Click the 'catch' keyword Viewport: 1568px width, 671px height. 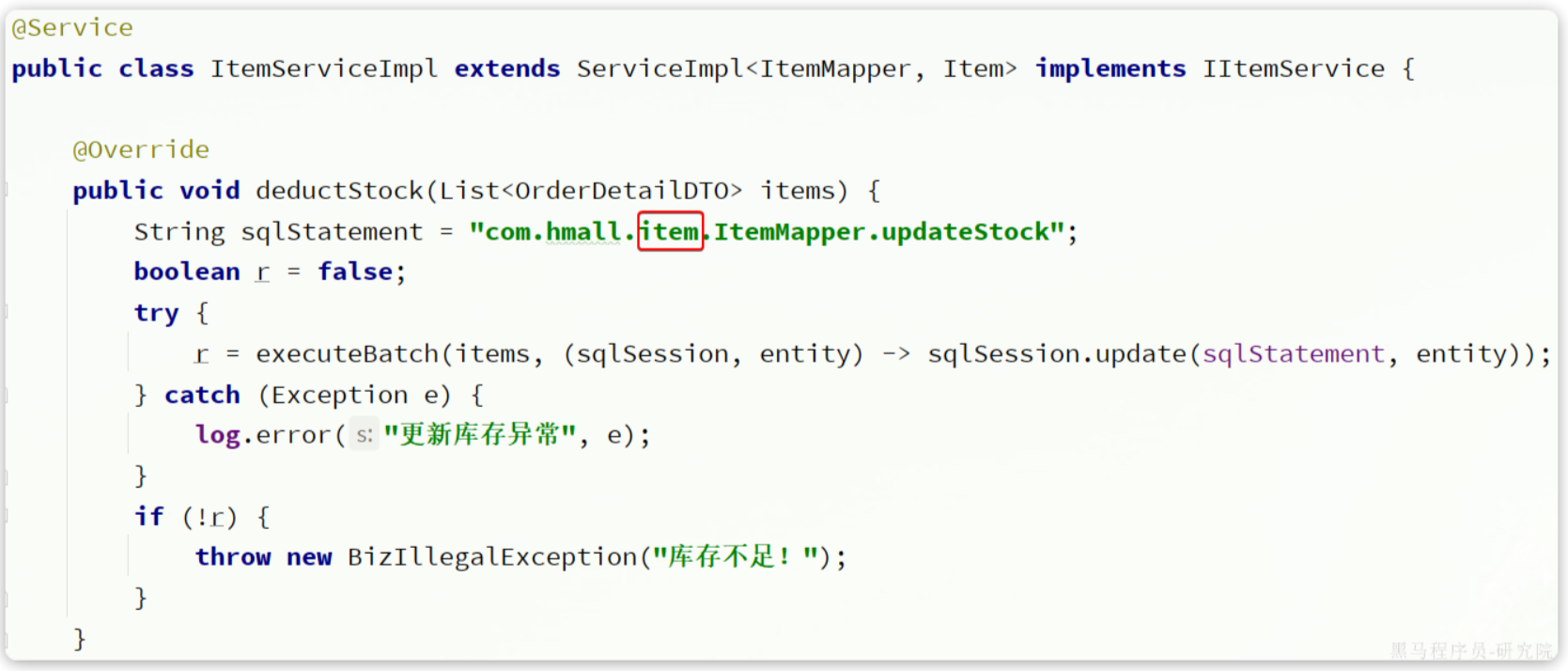202,395
